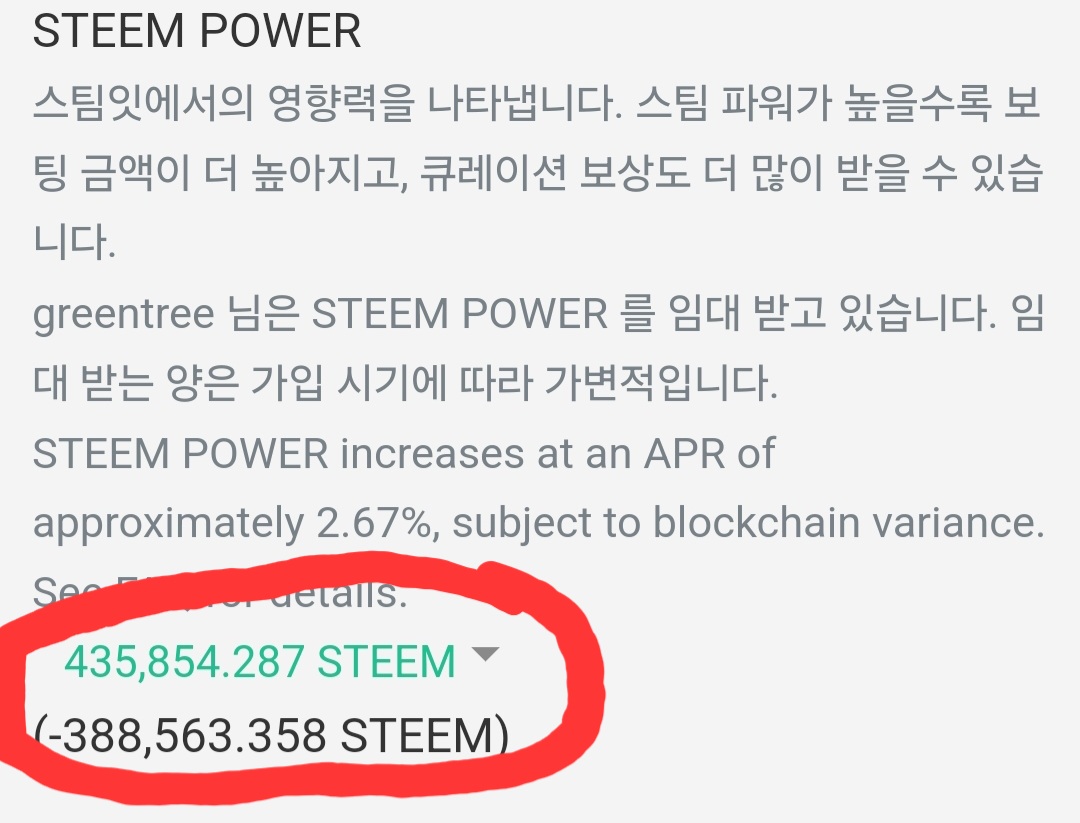
Task: Select the STEEM POWER words after greentree 님은
Action: click(459, 314)
